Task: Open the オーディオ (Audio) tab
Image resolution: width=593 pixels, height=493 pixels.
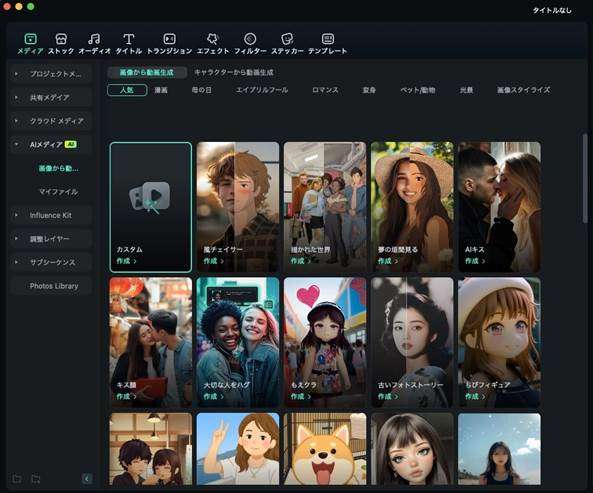Action: point(94,44)
